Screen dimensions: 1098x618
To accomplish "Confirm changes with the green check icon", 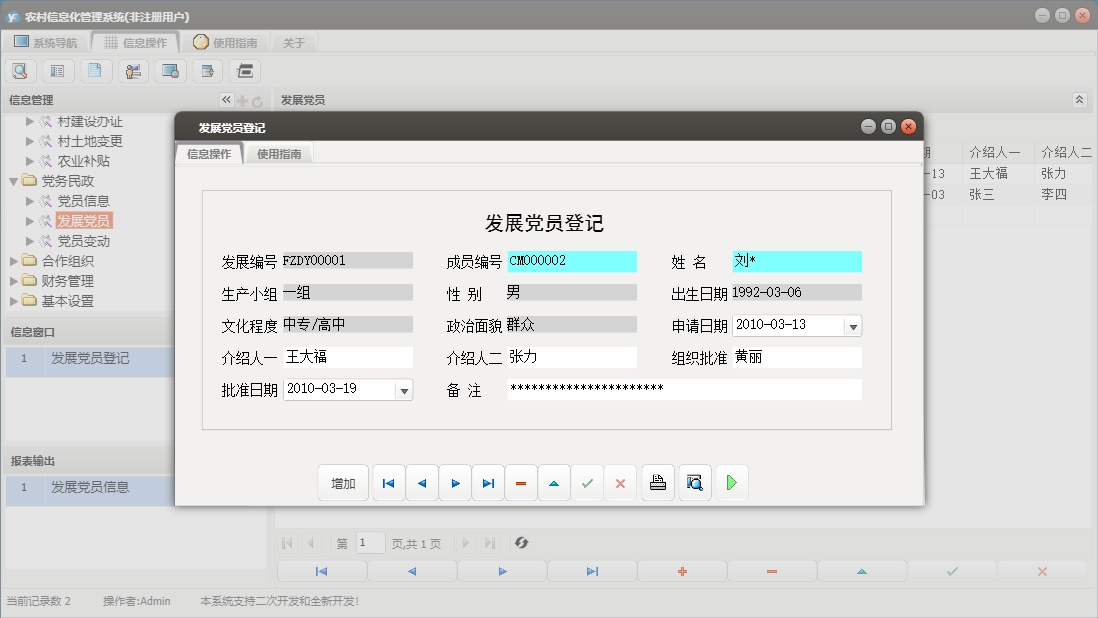I will [587, 482].
